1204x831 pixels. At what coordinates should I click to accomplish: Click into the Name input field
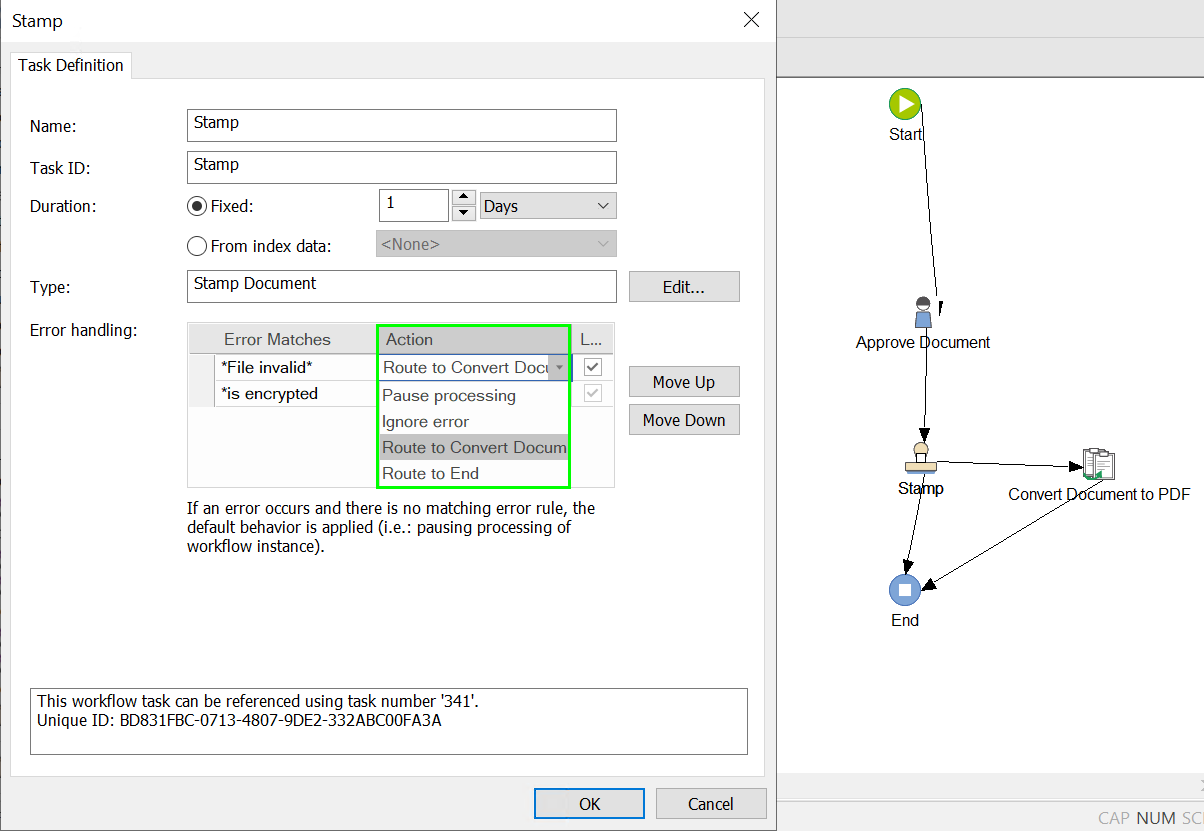tap(402, 125)
